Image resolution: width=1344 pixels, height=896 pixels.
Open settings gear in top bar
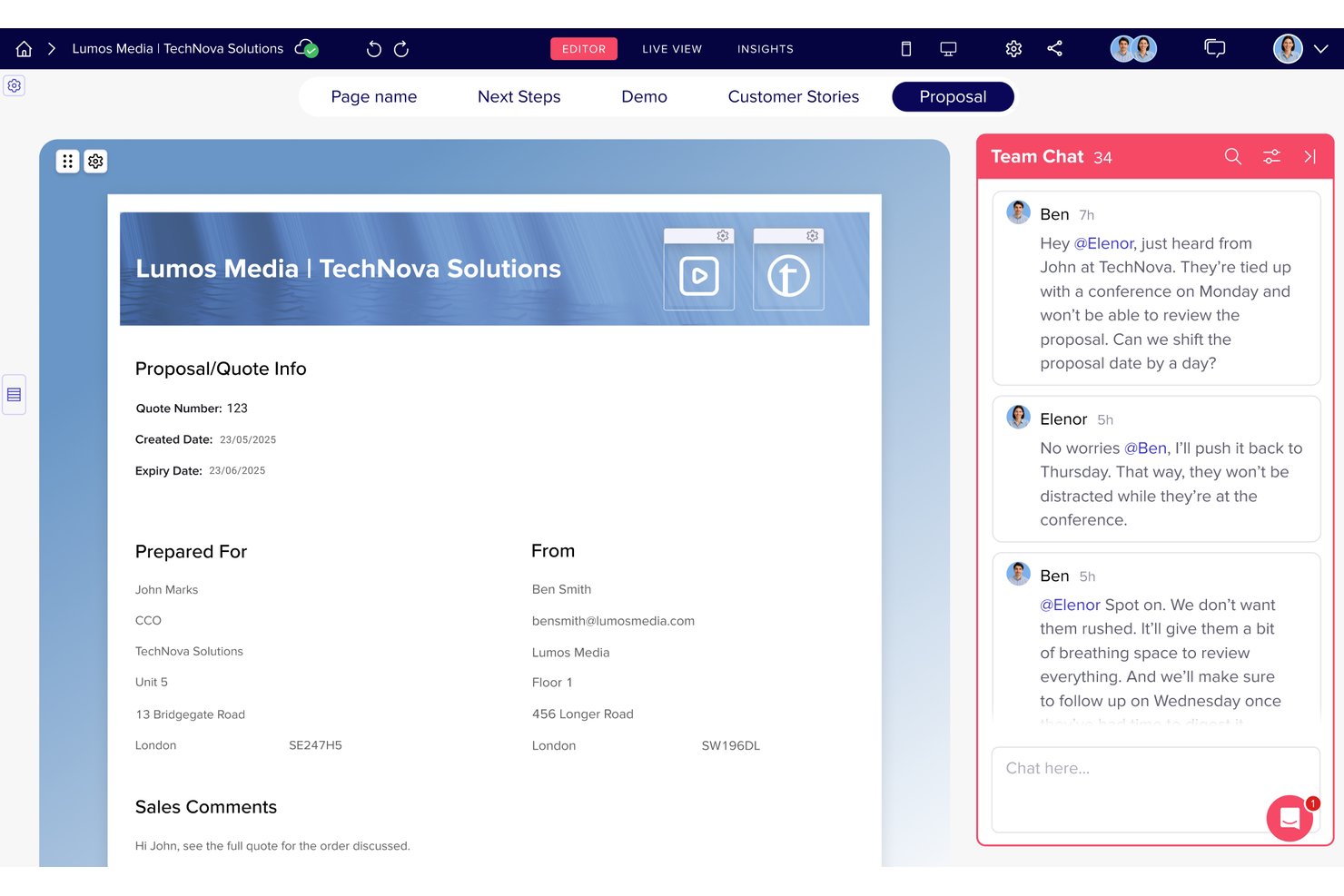click(1013, 49)
